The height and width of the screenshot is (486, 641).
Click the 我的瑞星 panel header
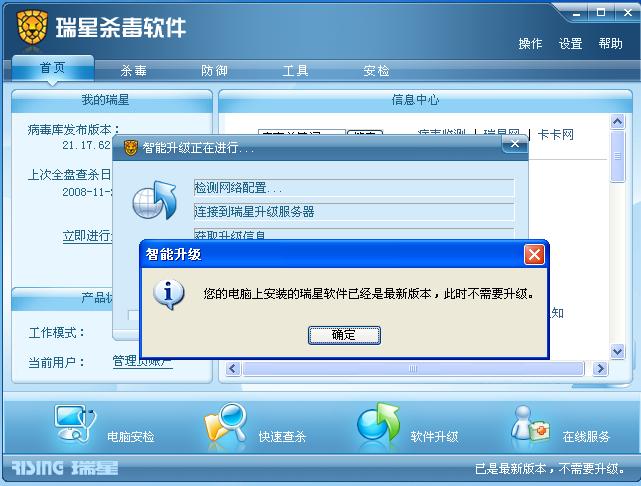coord(112,101)
